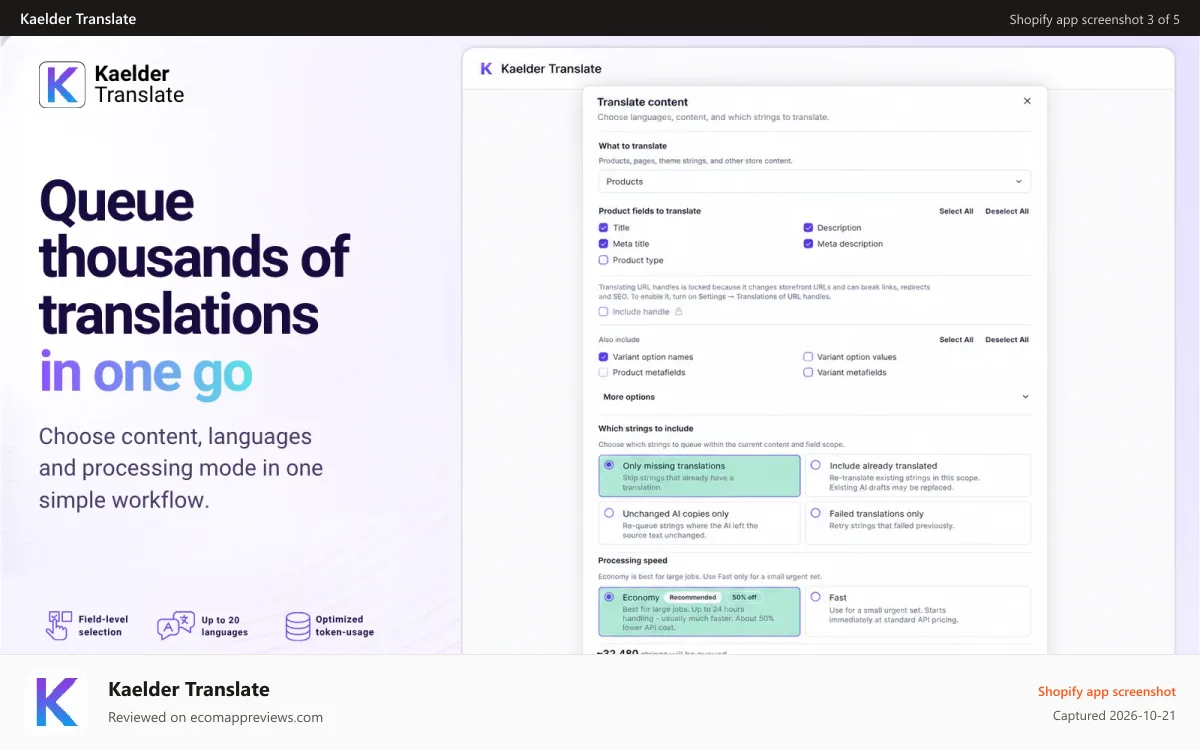Screen dimensions: 1200x750
Task: Choose Unchanged AI copies only
Action: (699, 524)
